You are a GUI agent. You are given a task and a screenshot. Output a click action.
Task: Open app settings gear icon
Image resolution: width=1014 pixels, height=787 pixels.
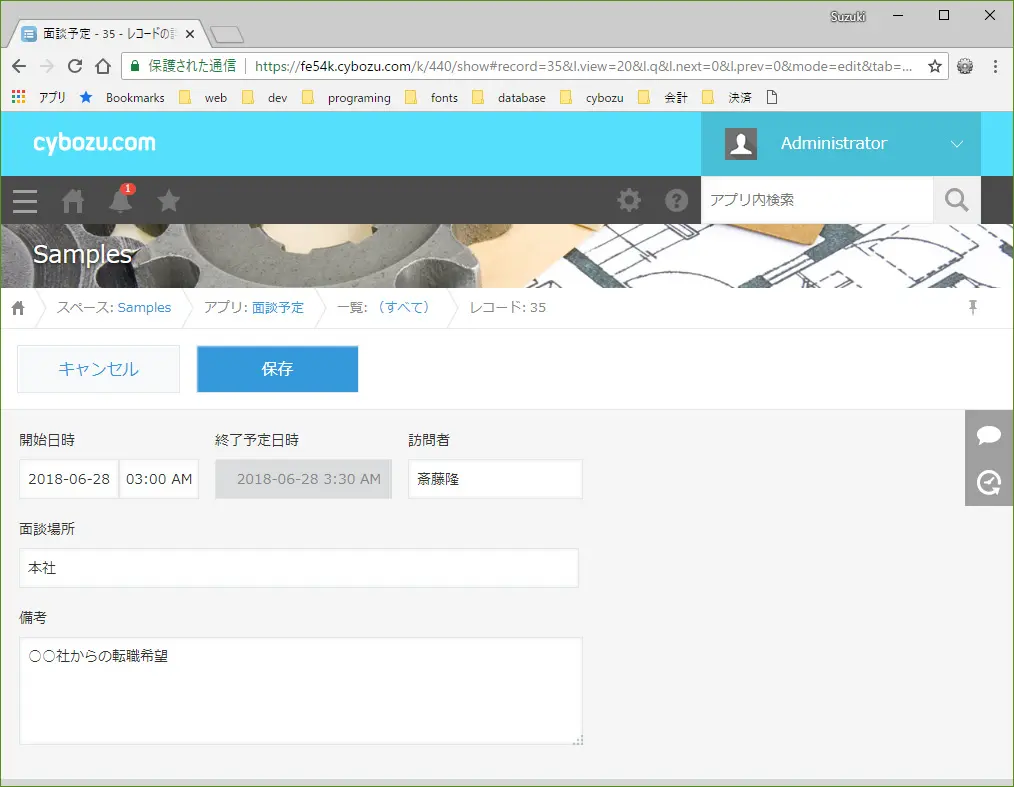(629, 200)
